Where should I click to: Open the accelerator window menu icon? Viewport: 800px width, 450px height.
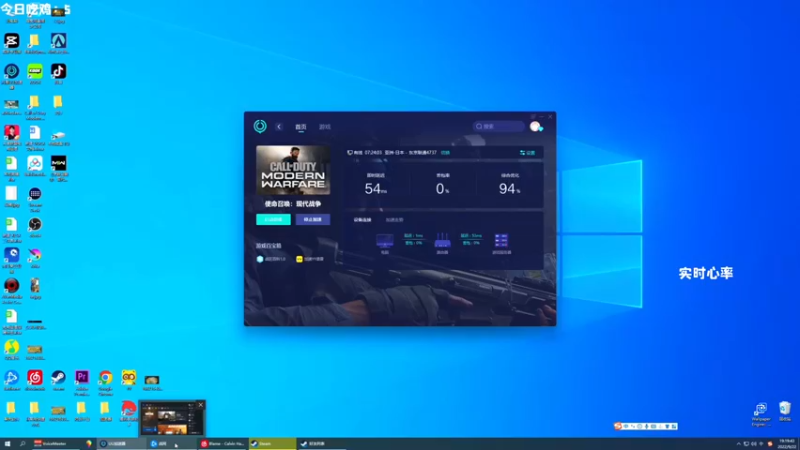click(533, 116)
